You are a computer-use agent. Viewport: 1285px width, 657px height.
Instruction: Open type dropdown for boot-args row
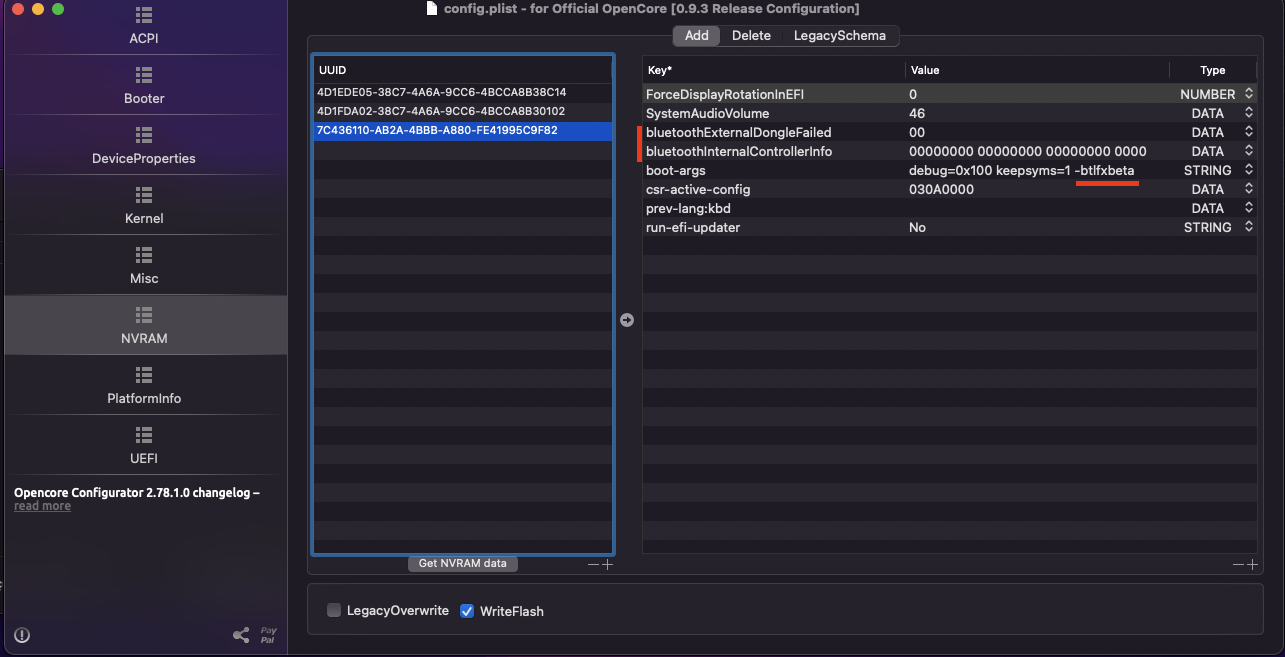click(1248, 171)
